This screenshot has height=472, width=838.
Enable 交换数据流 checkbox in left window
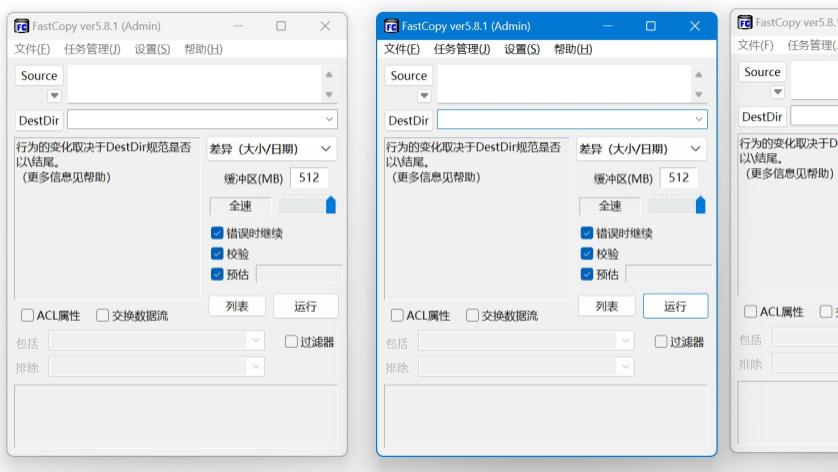[103, 315]
